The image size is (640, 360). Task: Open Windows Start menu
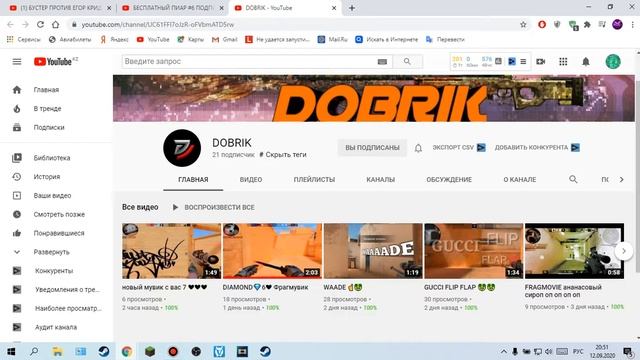click(11, 351)
